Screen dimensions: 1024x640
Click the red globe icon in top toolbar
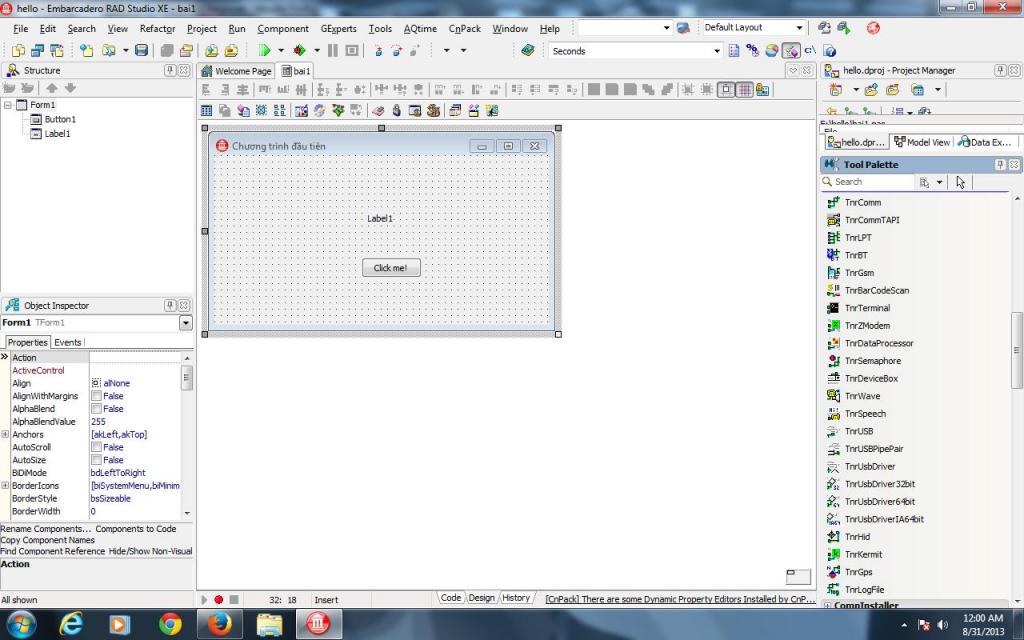click(x=873, y=27)
